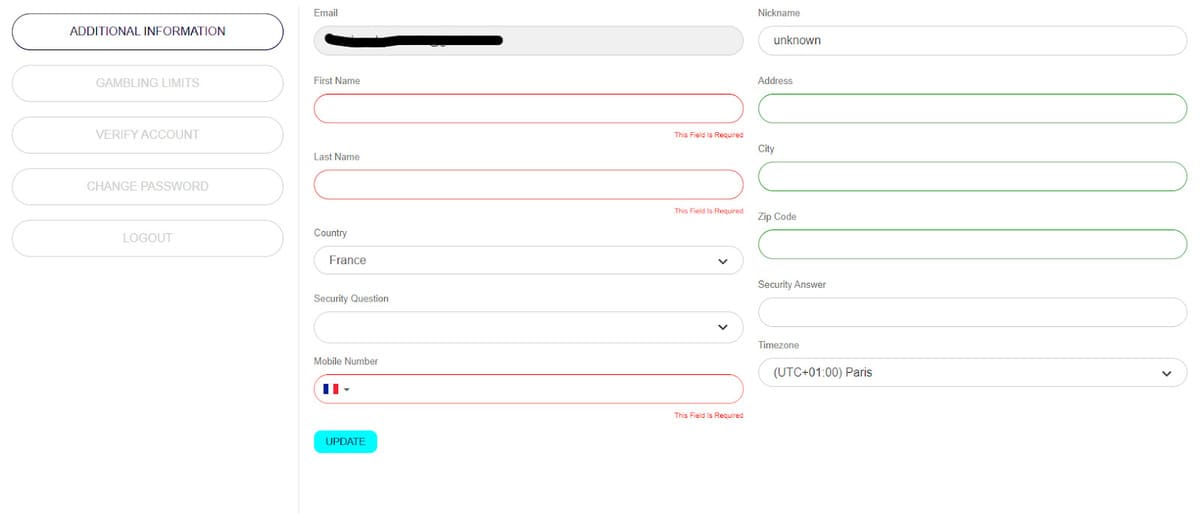Viewport: 1200px width, 513px height.
Task: Click the Nickname field showing unknown
Action: [x=972, y=41]
